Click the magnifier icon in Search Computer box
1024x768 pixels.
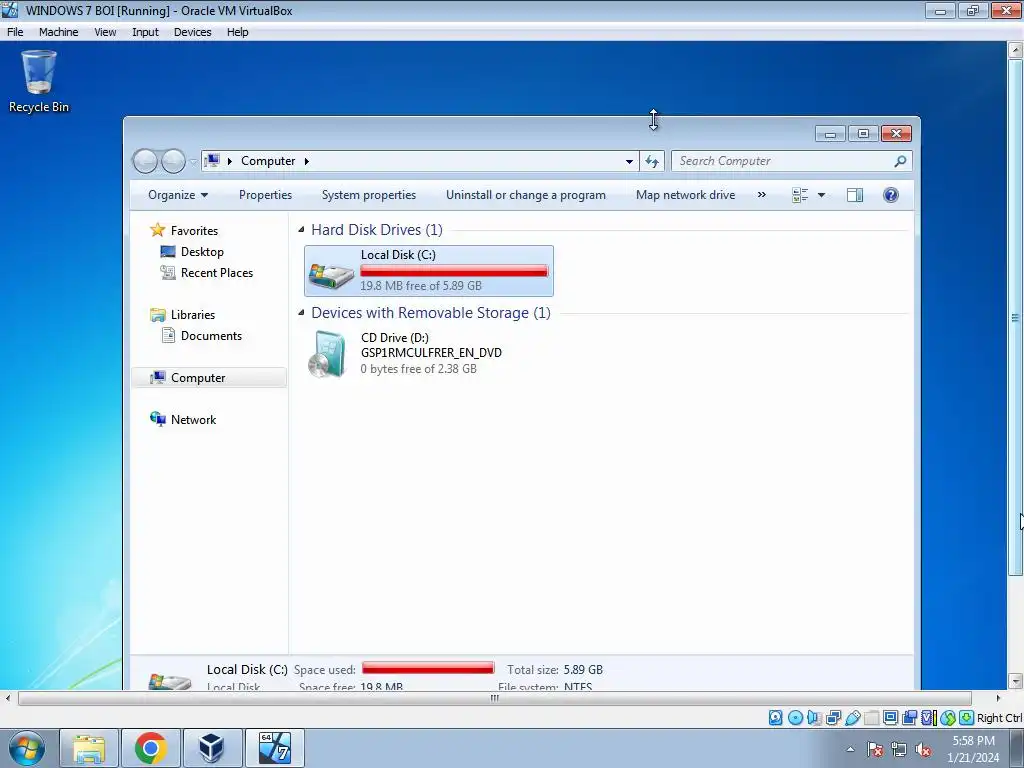[900, 161]
